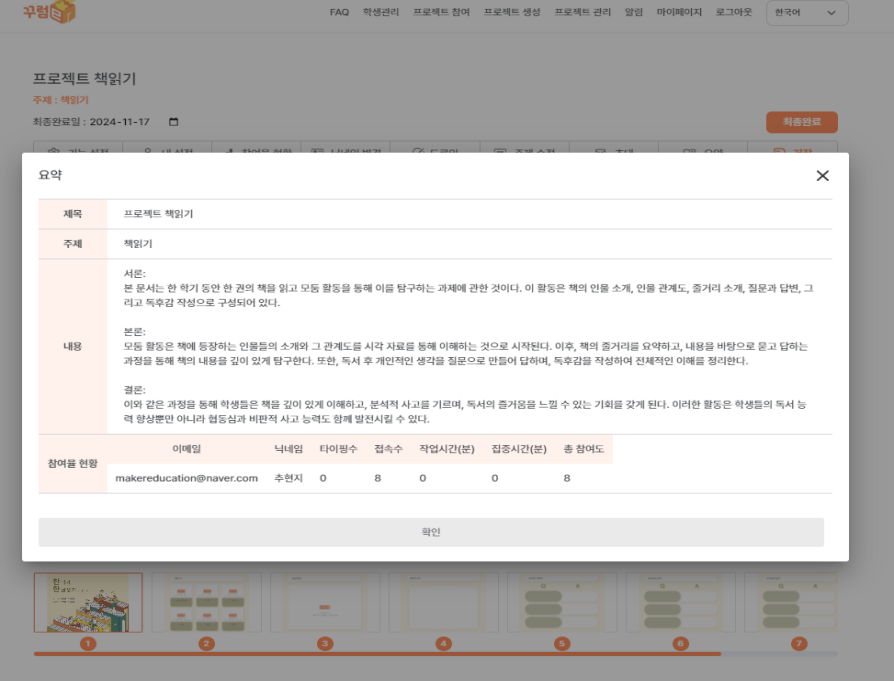Open 프로젝트 생성 menu
The image size is (894, 681).
[512, 13]
